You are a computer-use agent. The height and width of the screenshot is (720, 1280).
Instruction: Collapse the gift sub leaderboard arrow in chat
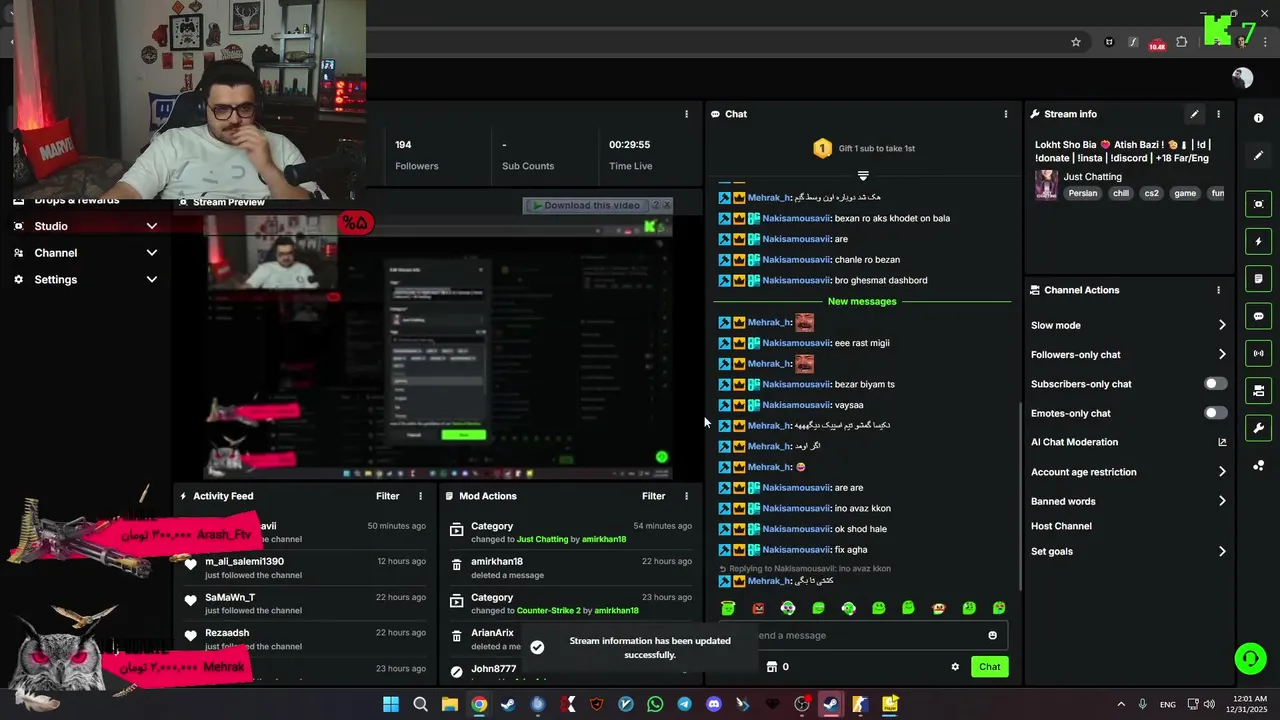tap(863, 176)
